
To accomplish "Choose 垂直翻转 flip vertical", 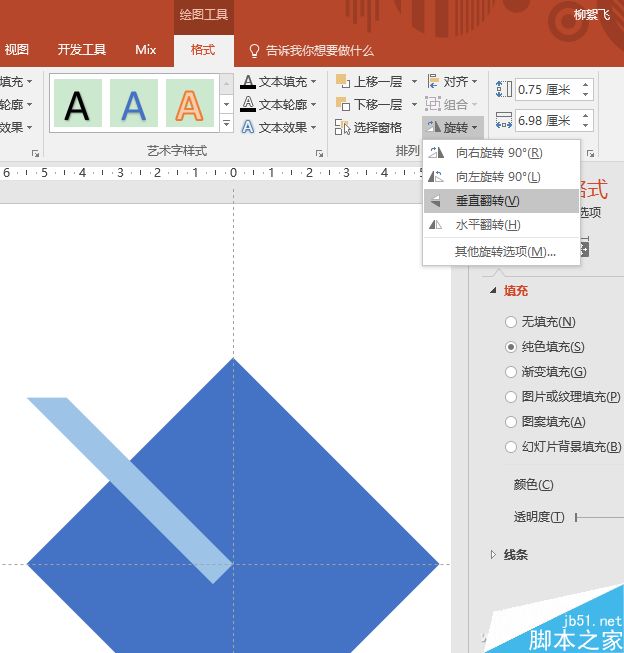I will tap(502, 201).
